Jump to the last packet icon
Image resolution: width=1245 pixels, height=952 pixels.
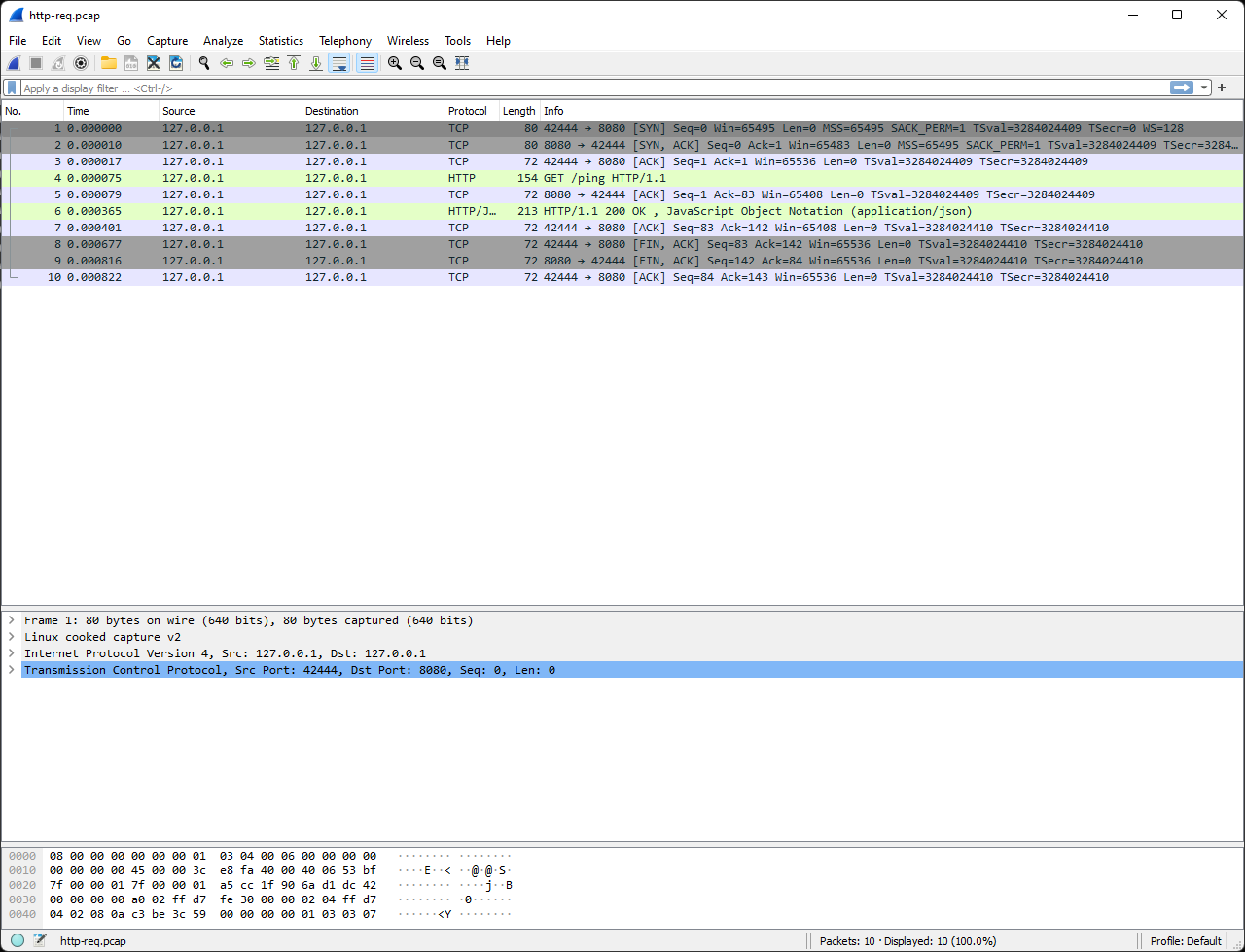(316, 63)
